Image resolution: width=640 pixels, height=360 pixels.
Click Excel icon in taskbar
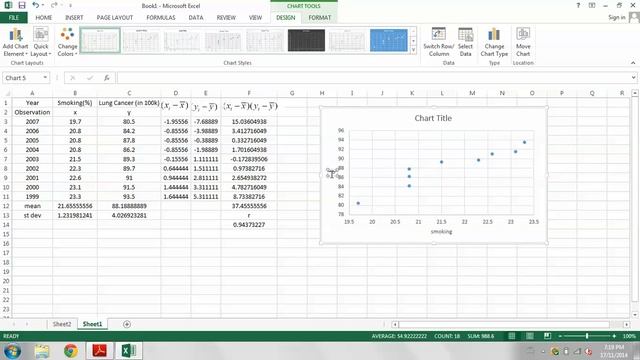(129, 351)
